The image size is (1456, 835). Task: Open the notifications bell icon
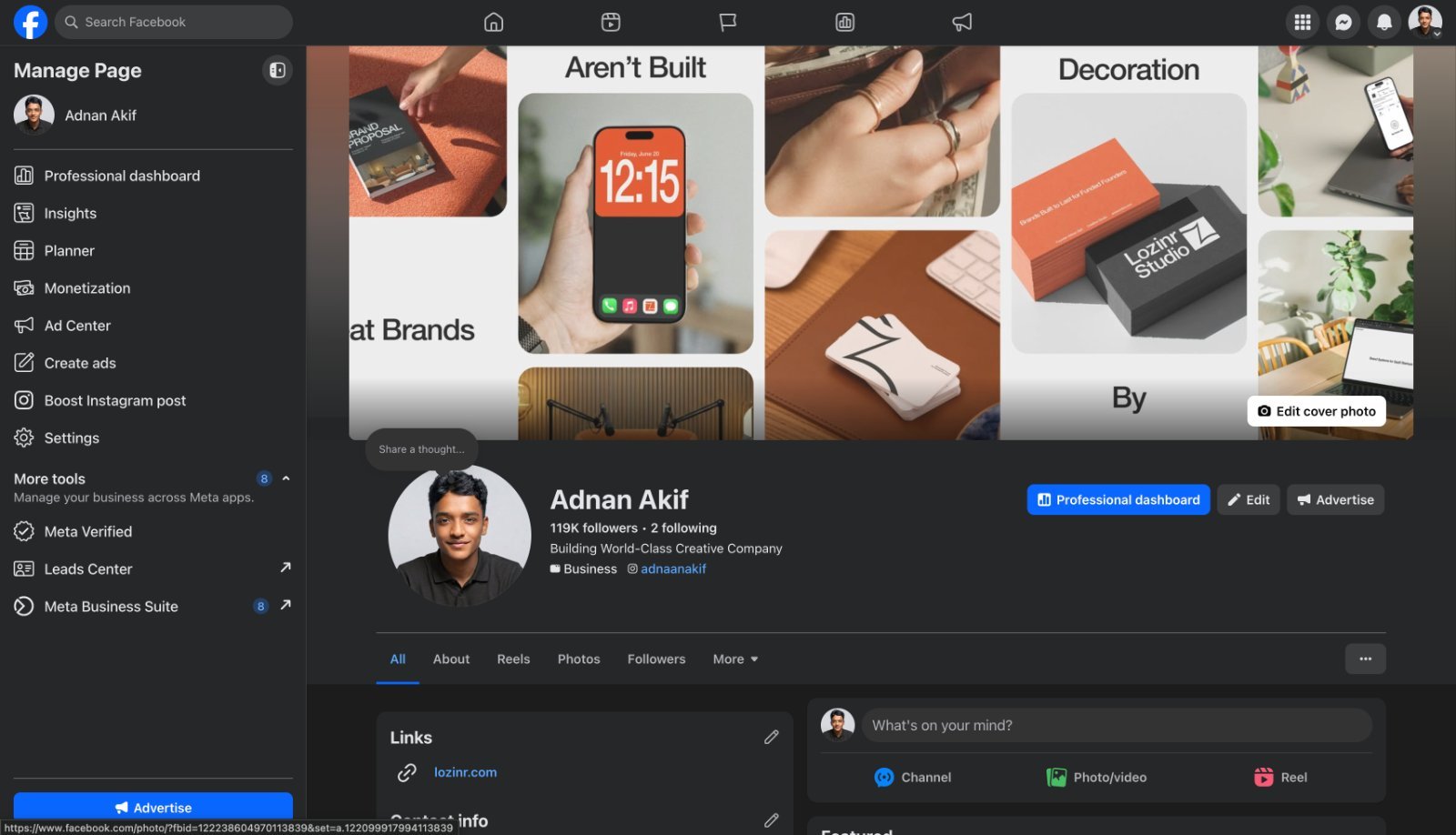[x=1384, y=22]
